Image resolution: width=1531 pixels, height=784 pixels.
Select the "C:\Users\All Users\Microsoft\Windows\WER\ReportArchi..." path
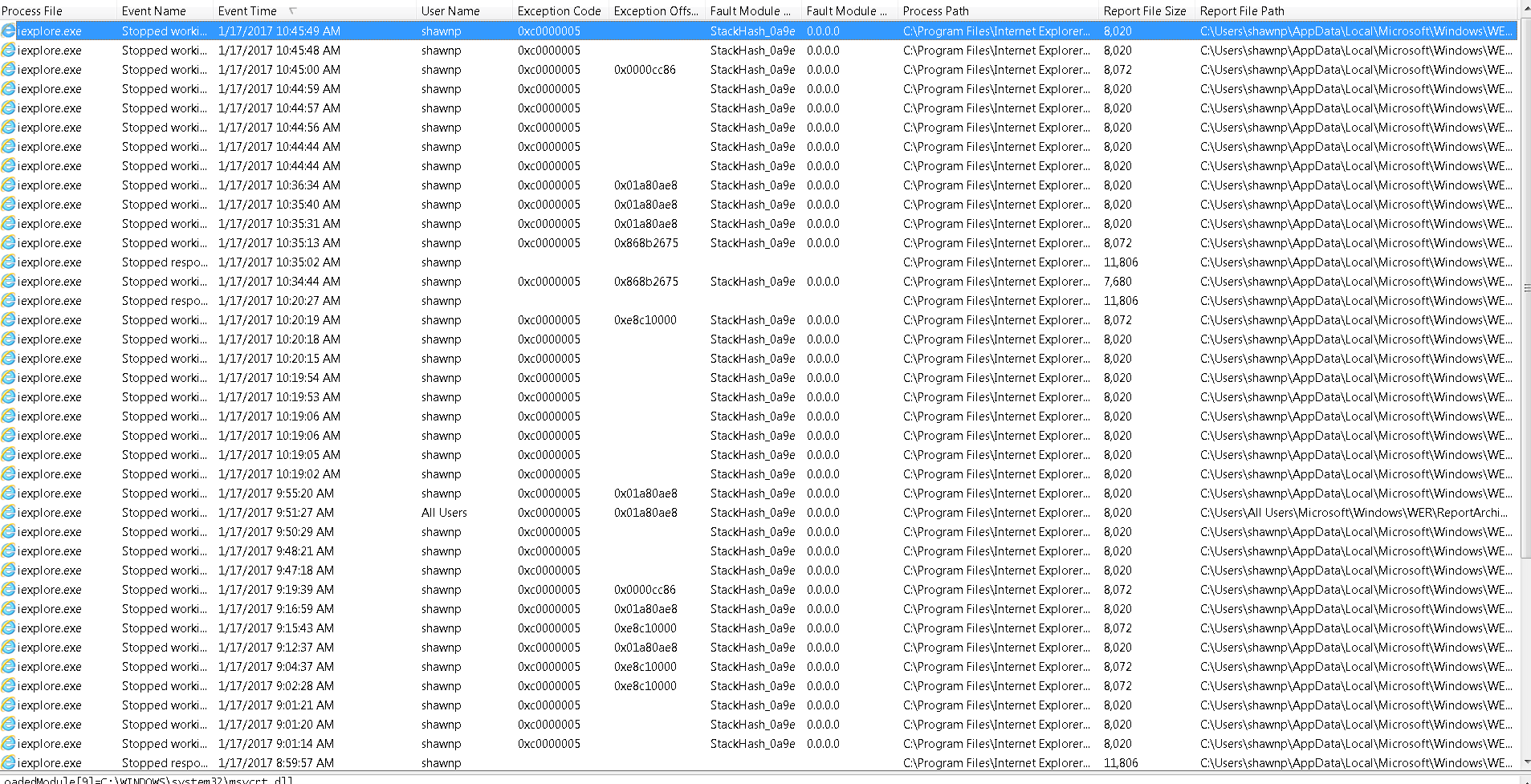pos(1354,513)
